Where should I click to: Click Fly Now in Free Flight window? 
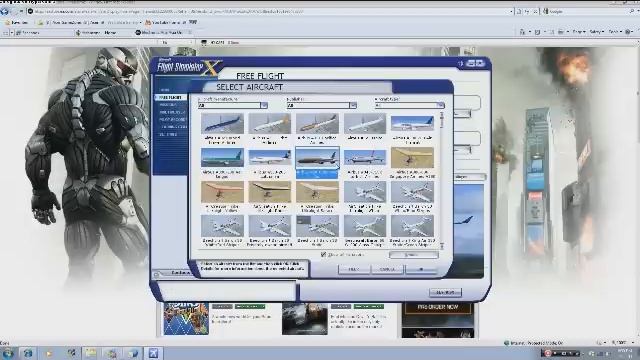coord(445,292)
